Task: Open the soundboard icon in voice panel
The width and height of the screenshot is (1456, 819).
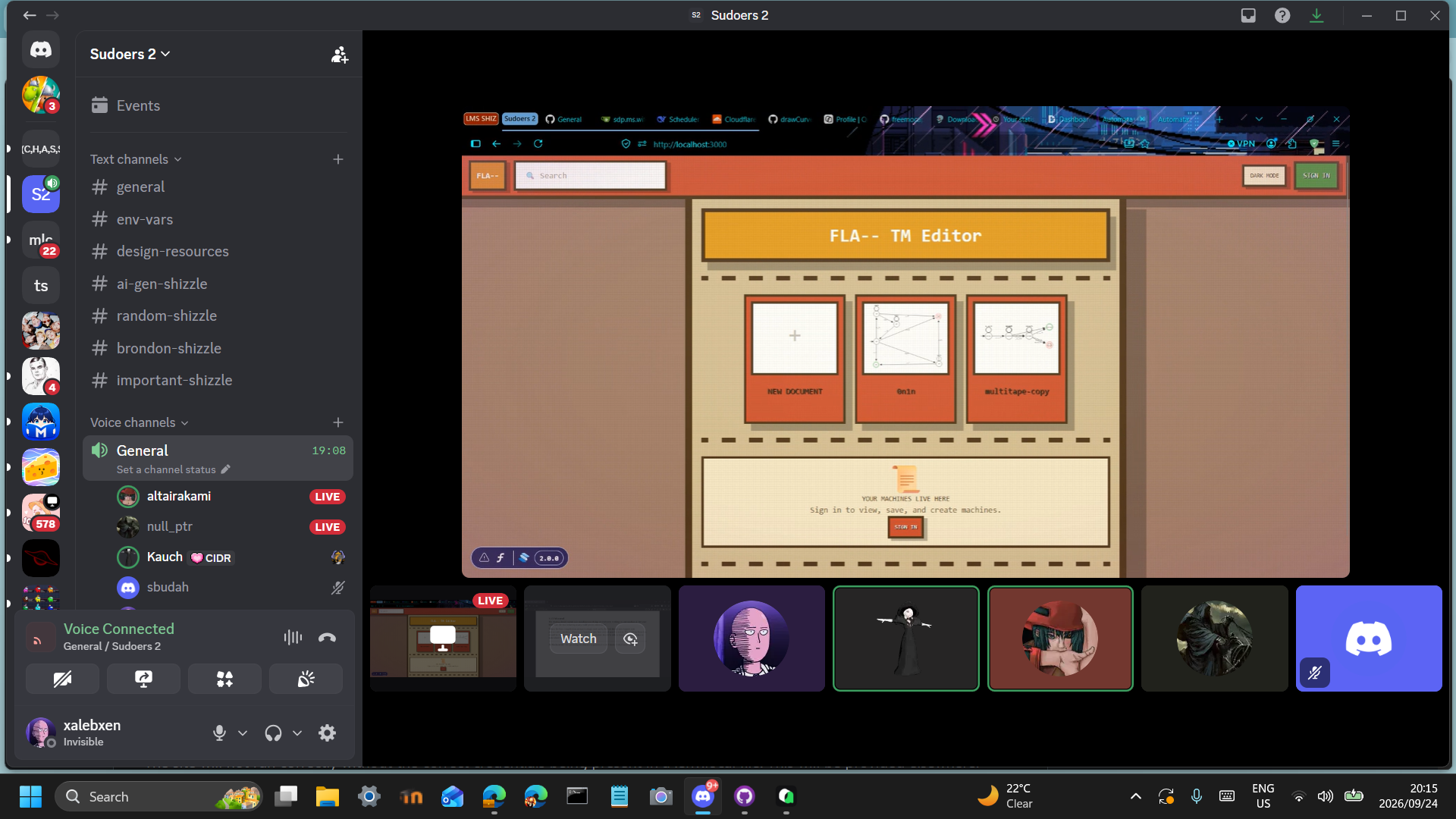Action: (306, 679)
